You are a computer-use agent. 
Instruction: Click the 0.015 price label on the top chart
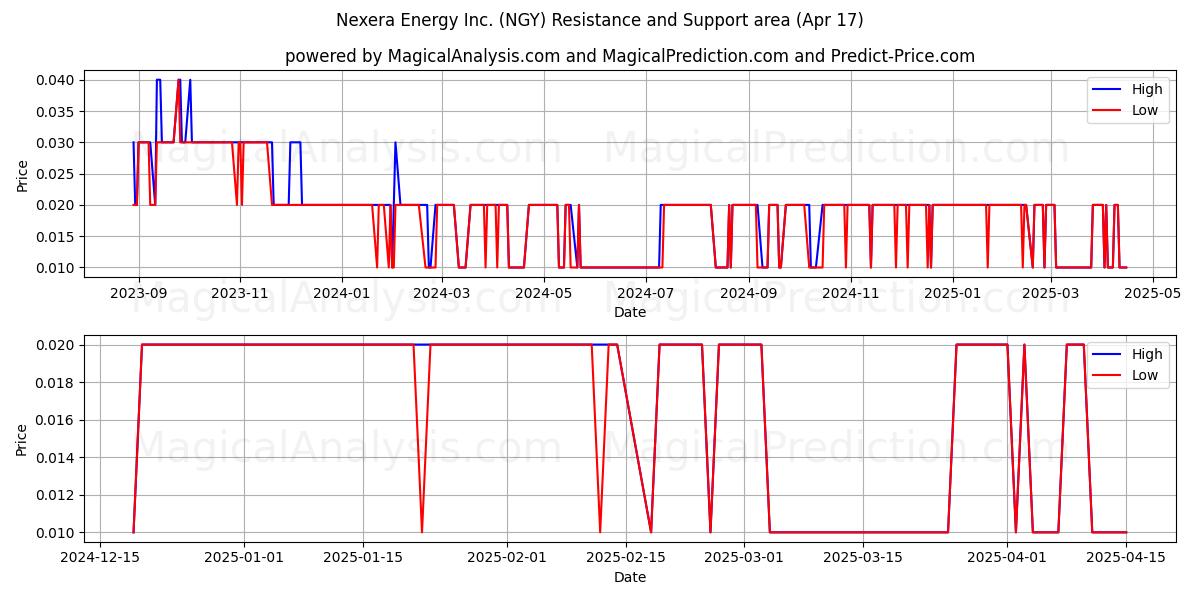(57, 236)
